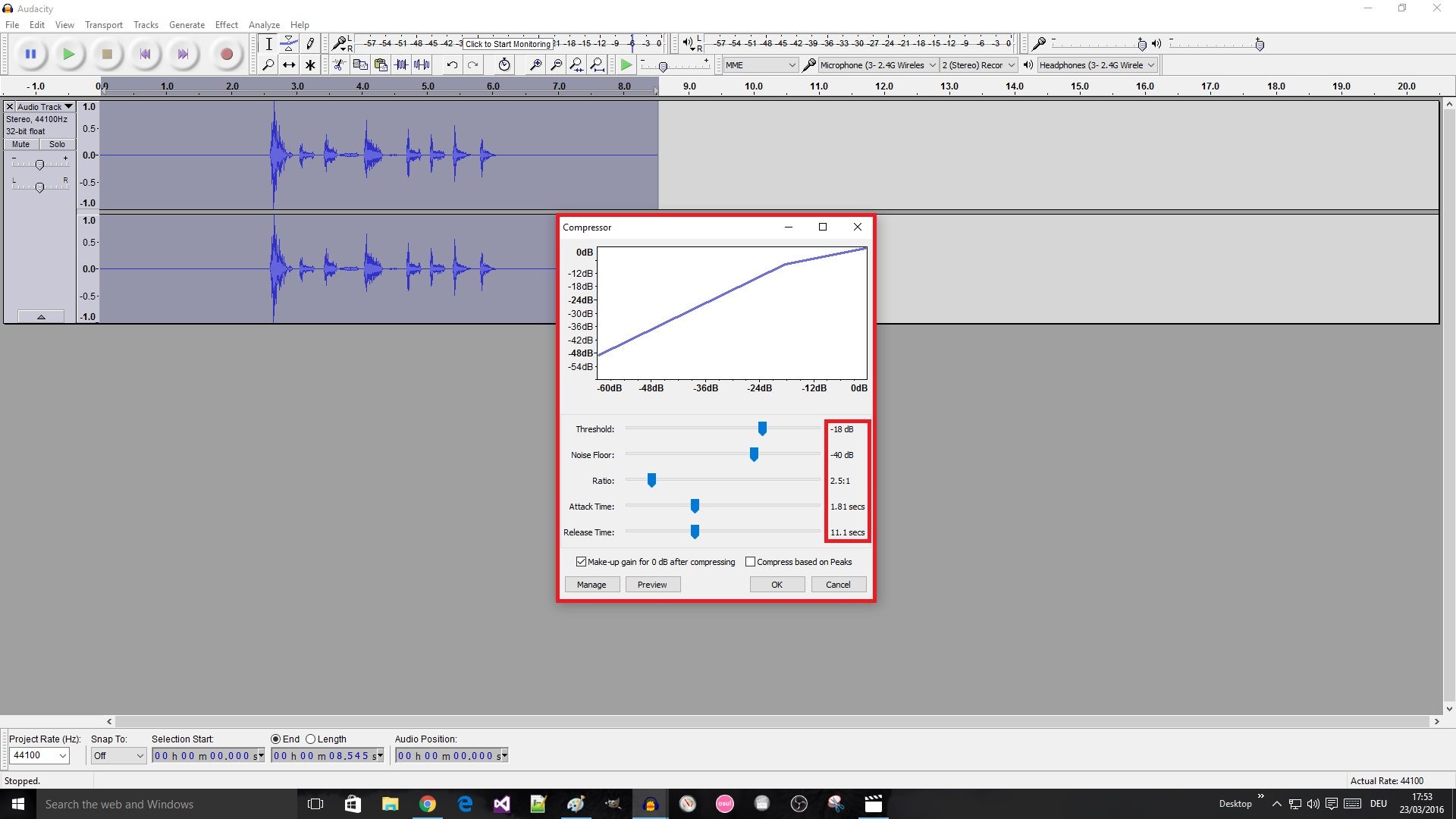
Task: Open the Windows Start menu
Action: coord(18,804)
